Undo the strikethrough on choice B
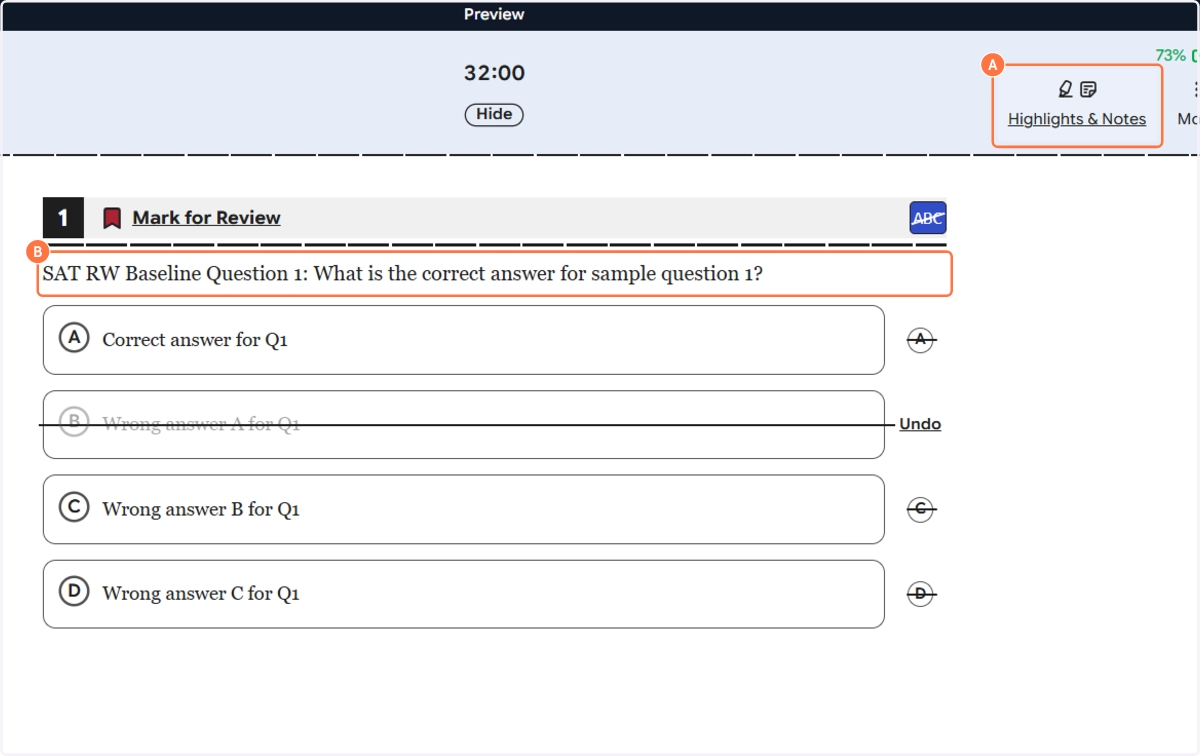Image resolution: width=1200 pixels, height=756 pixels. (920, 424)
